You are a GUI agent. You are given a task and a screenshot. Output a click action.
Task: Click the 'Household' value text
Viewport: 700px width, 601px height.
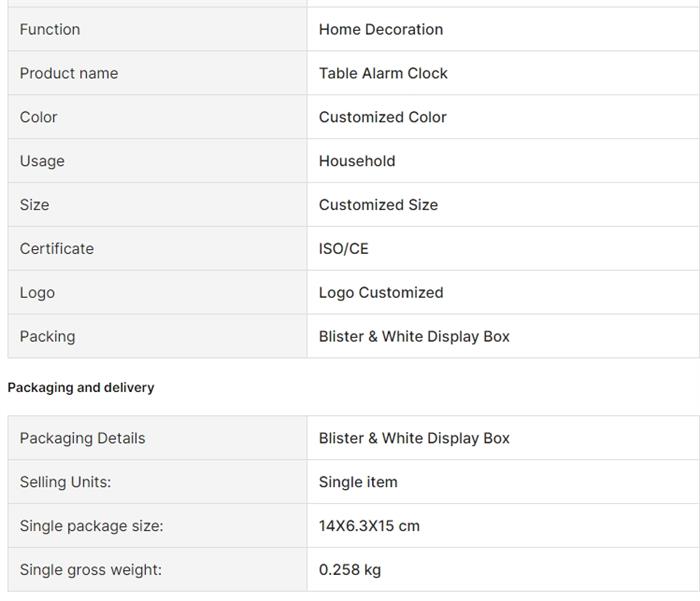[357, 161]
